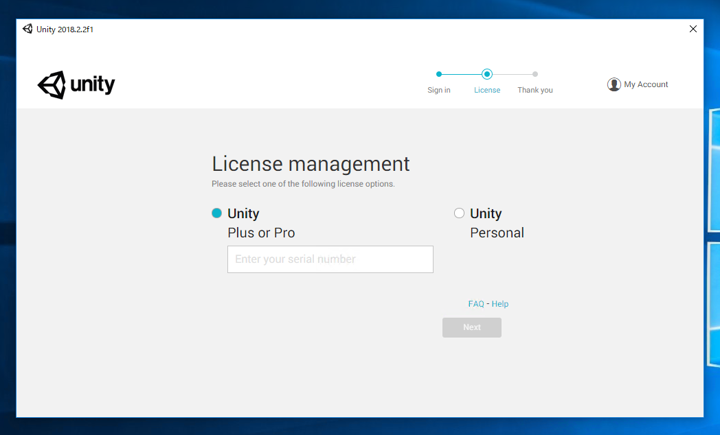Image resolution: width=720 pixels, height=435 pixels.
Task: Click the Unity 2018.2.2f1 title text
Action: (65, 29)
